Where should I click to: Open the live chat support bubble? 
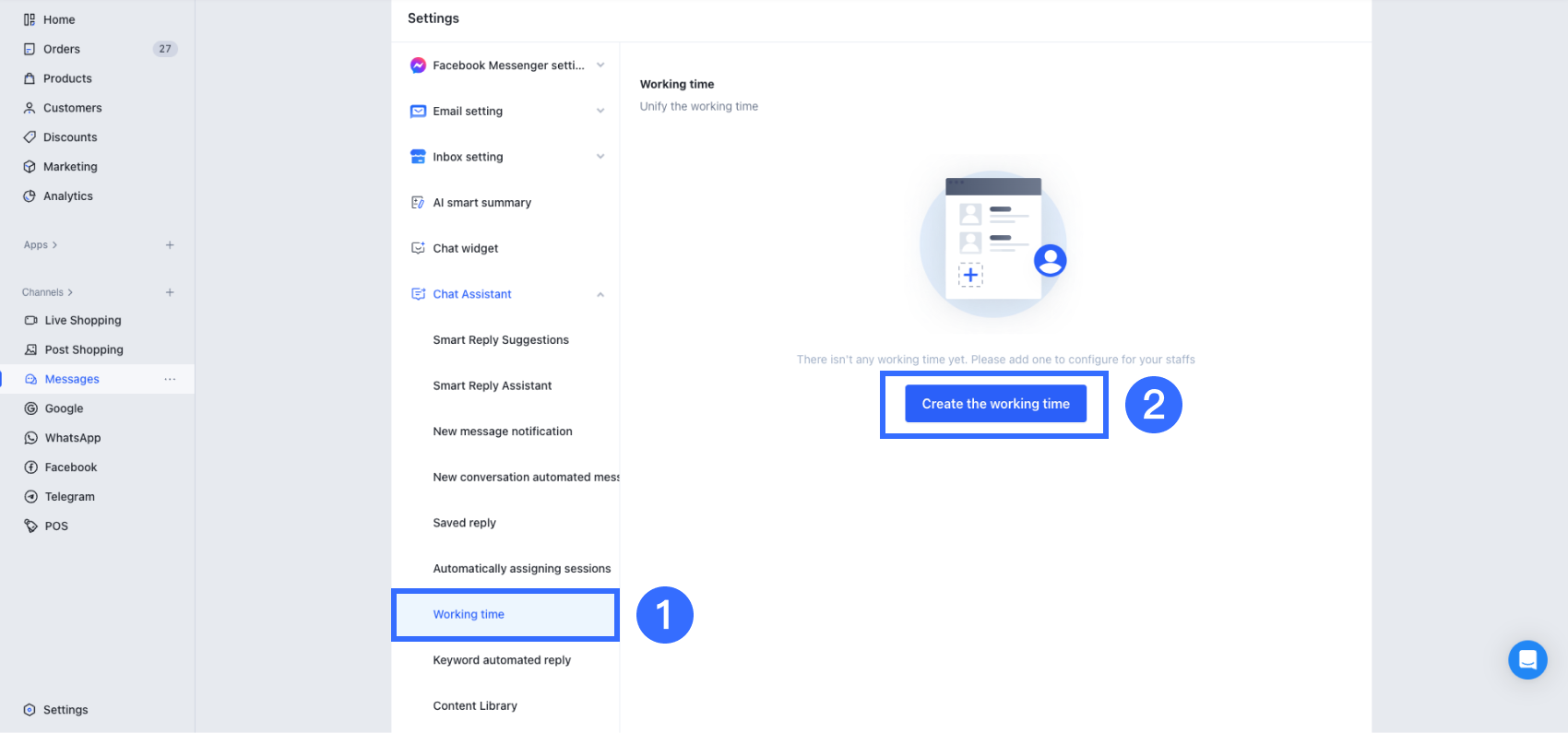[x=1527, y=660]
